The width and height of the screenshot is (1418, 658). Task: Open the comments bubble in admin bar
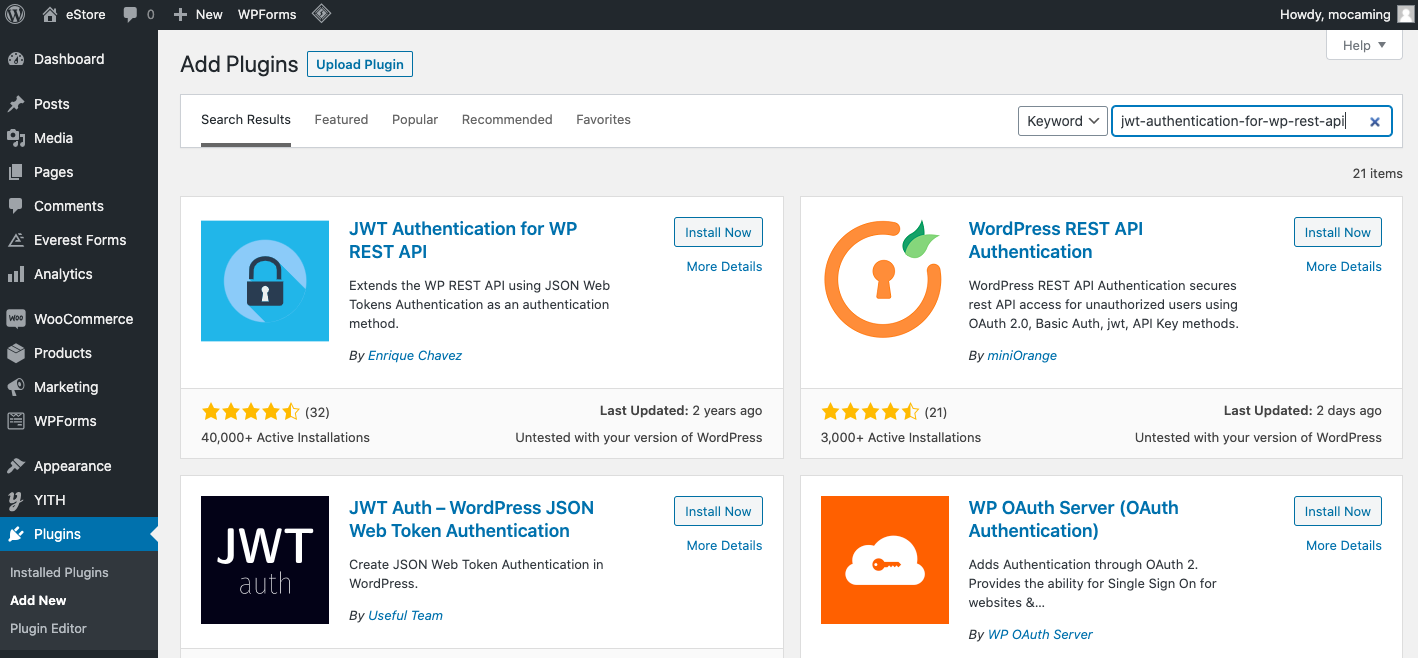click(131, 15)
